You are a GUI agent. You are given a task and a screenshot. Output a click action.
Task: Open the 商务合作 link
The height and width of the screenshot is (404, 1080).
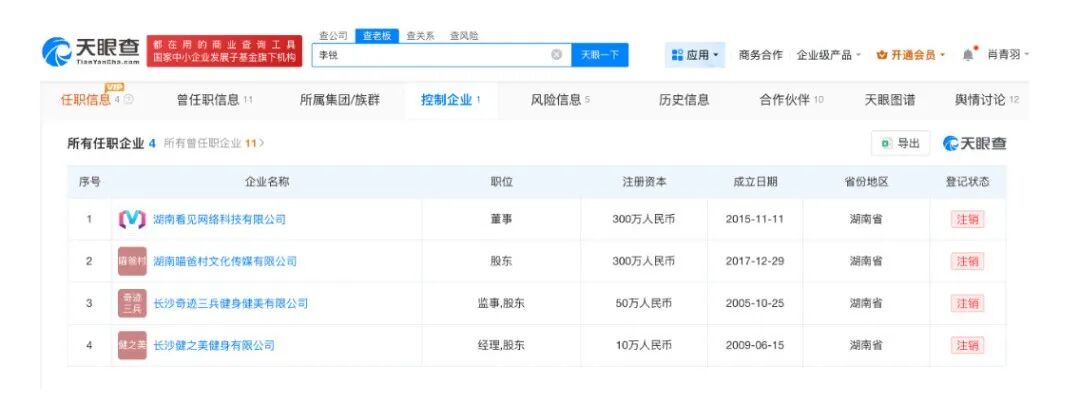pos(760,54)
